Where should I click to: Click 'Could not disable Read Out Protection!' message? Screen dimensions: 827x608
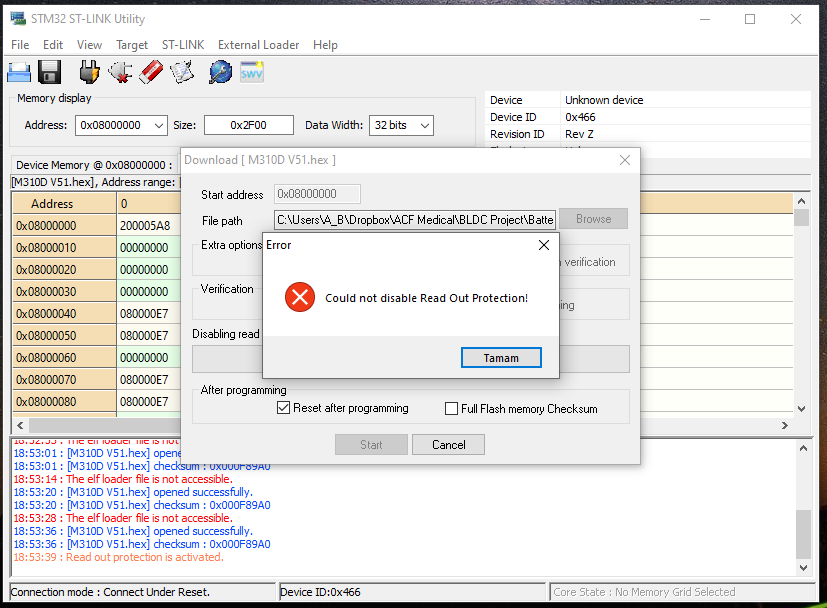426,298
